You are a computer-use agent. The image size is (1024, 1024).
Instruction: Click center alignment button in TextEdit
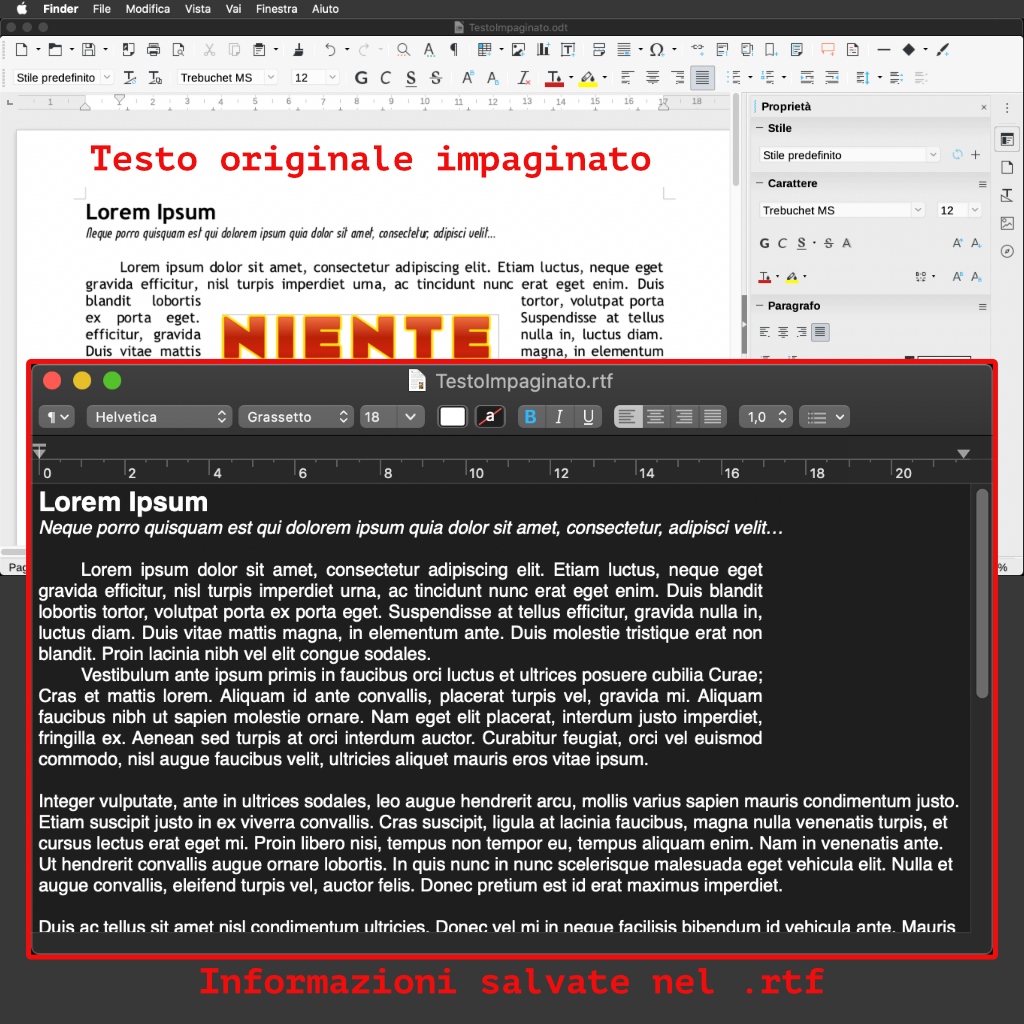[x=656, y=417]
